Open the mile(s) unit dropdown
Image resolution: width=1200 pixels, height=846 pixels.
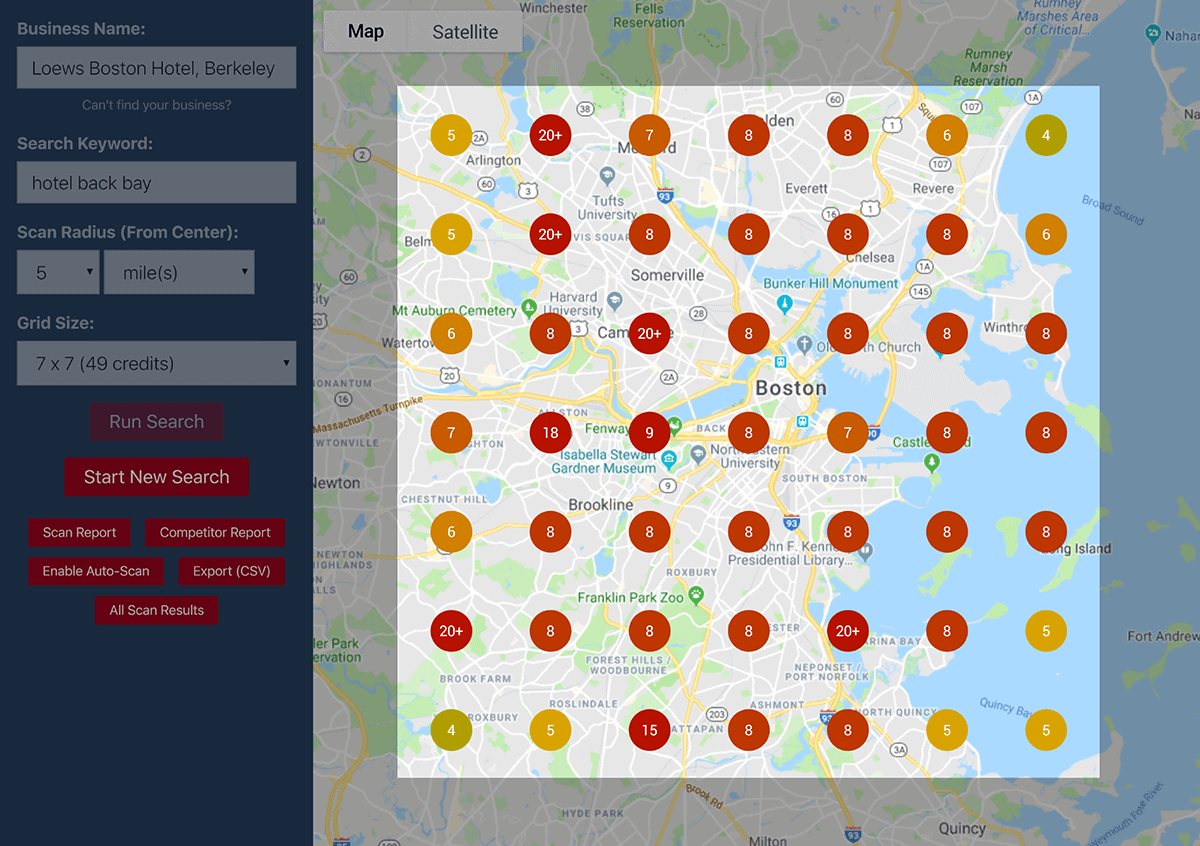pyautogui.click(x=179, y=271)
